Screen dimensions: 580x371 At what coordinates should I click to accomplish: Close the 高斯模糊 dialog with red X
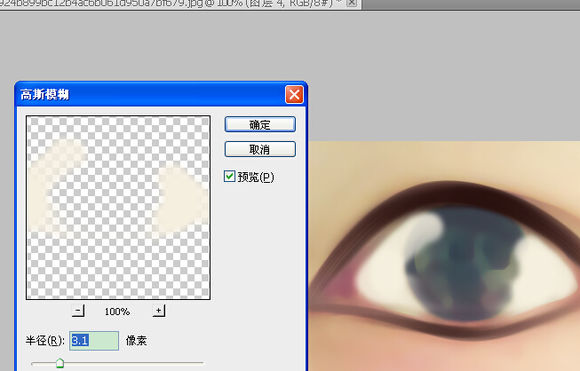pos(294,95)
